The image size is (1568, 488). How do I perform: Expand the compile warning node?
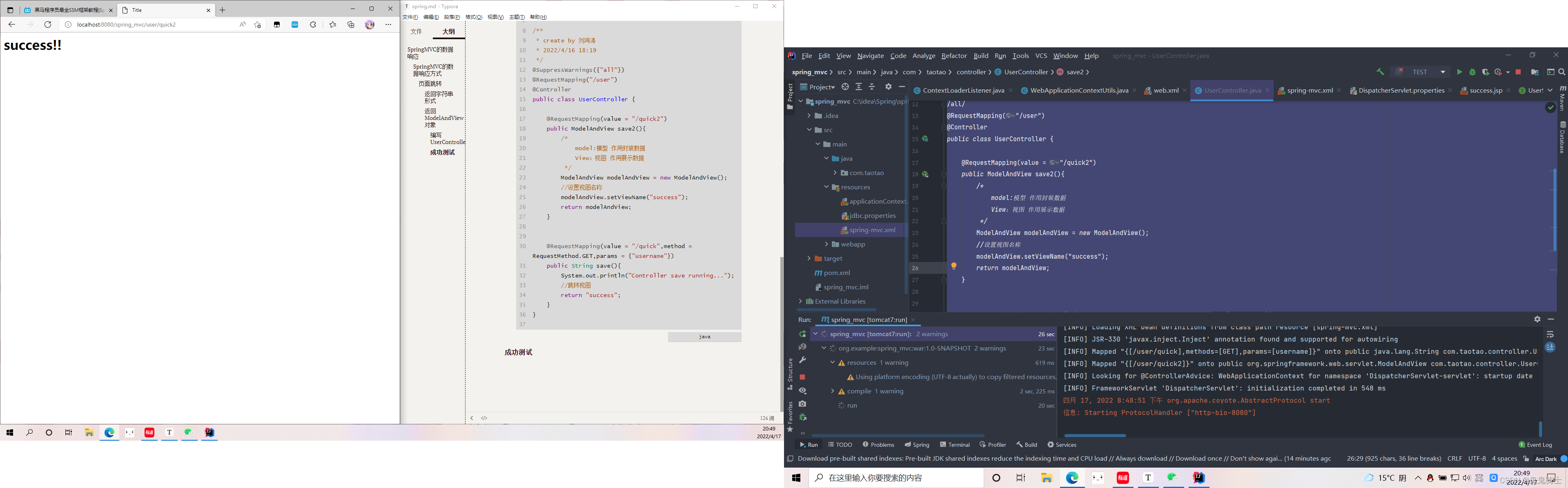coord(832,391)
